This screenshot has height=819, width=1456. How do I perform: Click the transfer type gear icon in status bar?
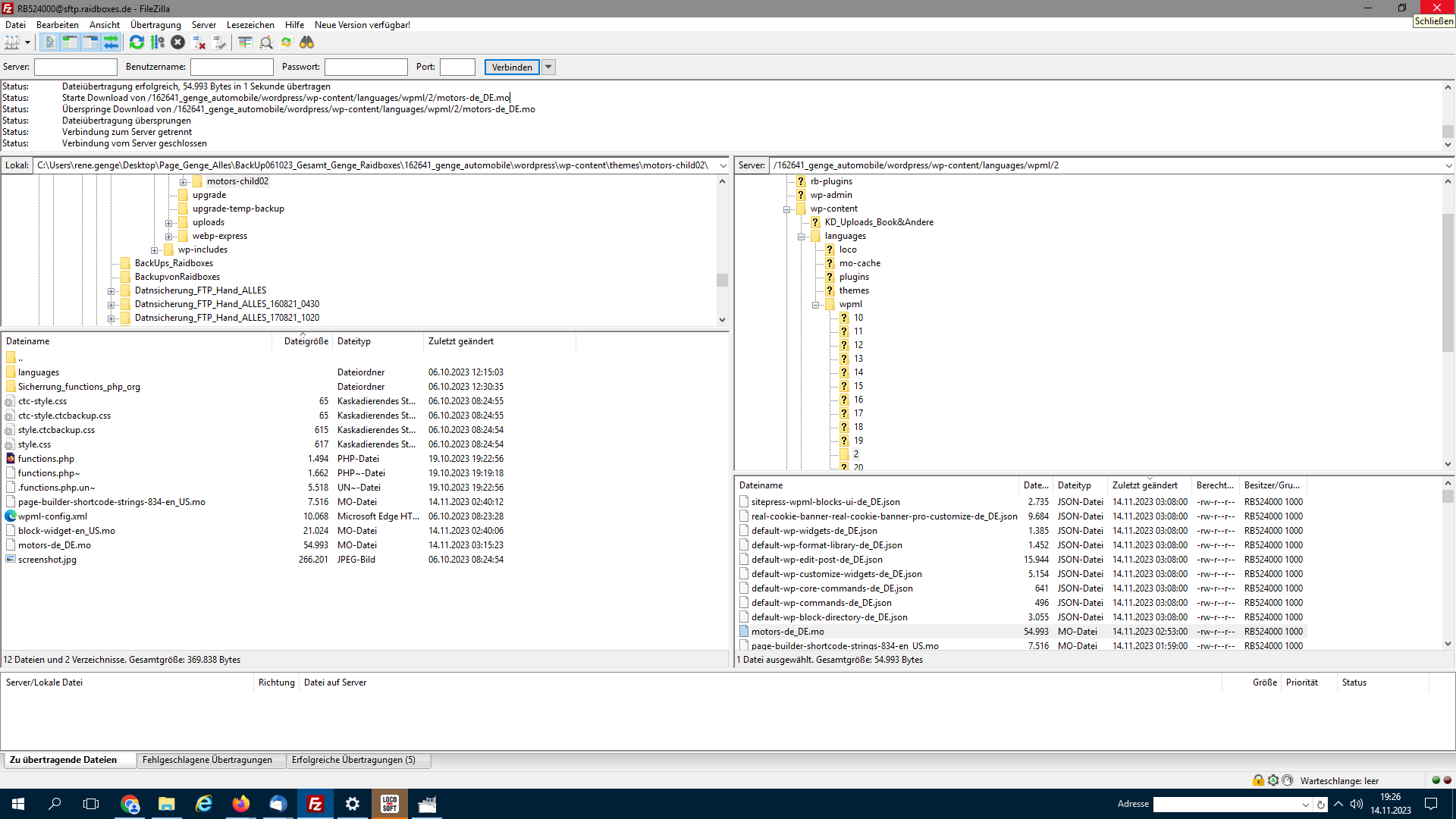(1273, 780)
